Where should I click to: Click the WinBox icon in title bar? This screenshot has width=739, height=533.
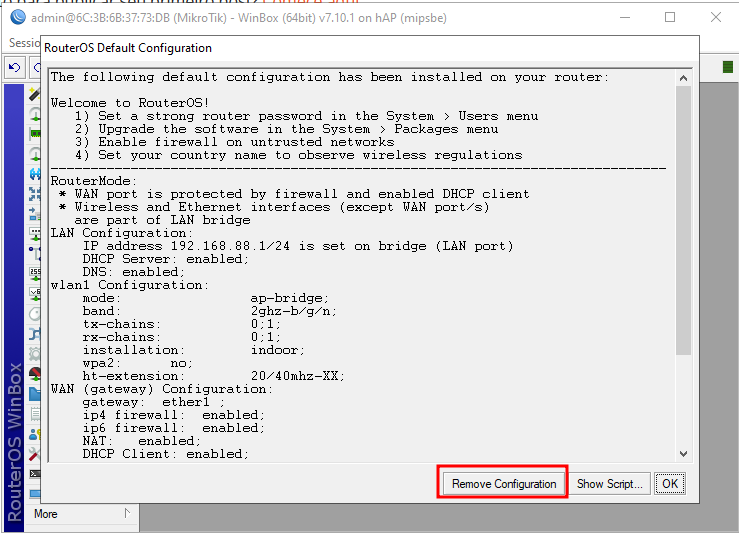tap(15, 17)
